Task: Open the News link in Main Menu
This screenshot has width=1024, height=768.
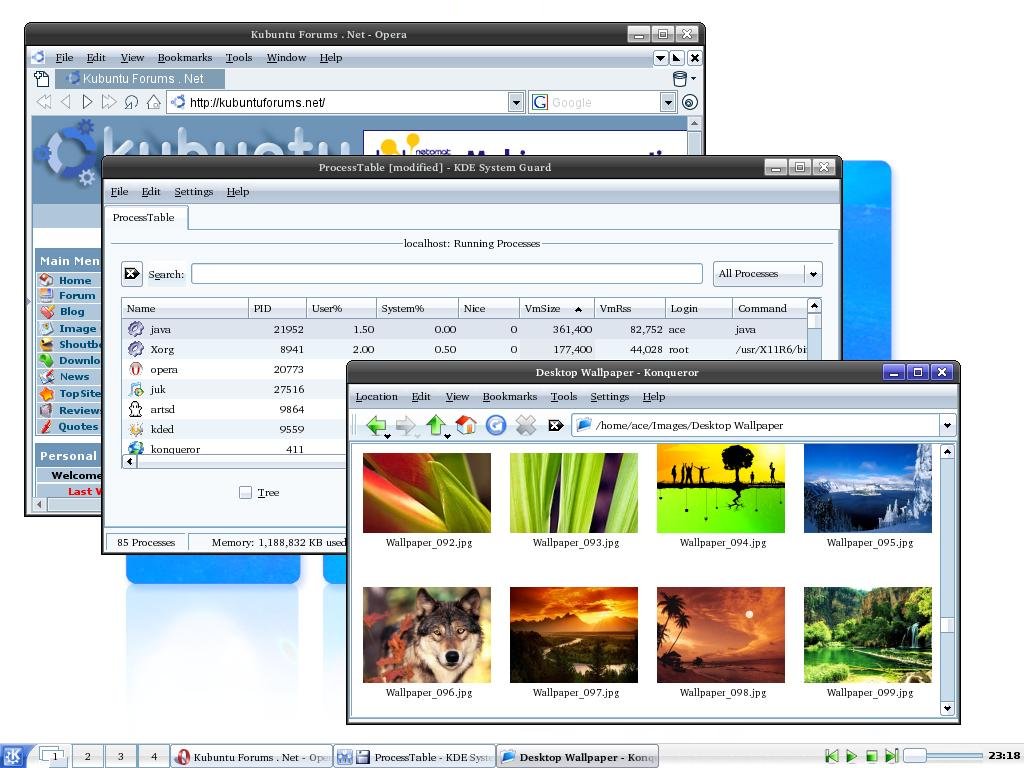Action: point(74,376)
